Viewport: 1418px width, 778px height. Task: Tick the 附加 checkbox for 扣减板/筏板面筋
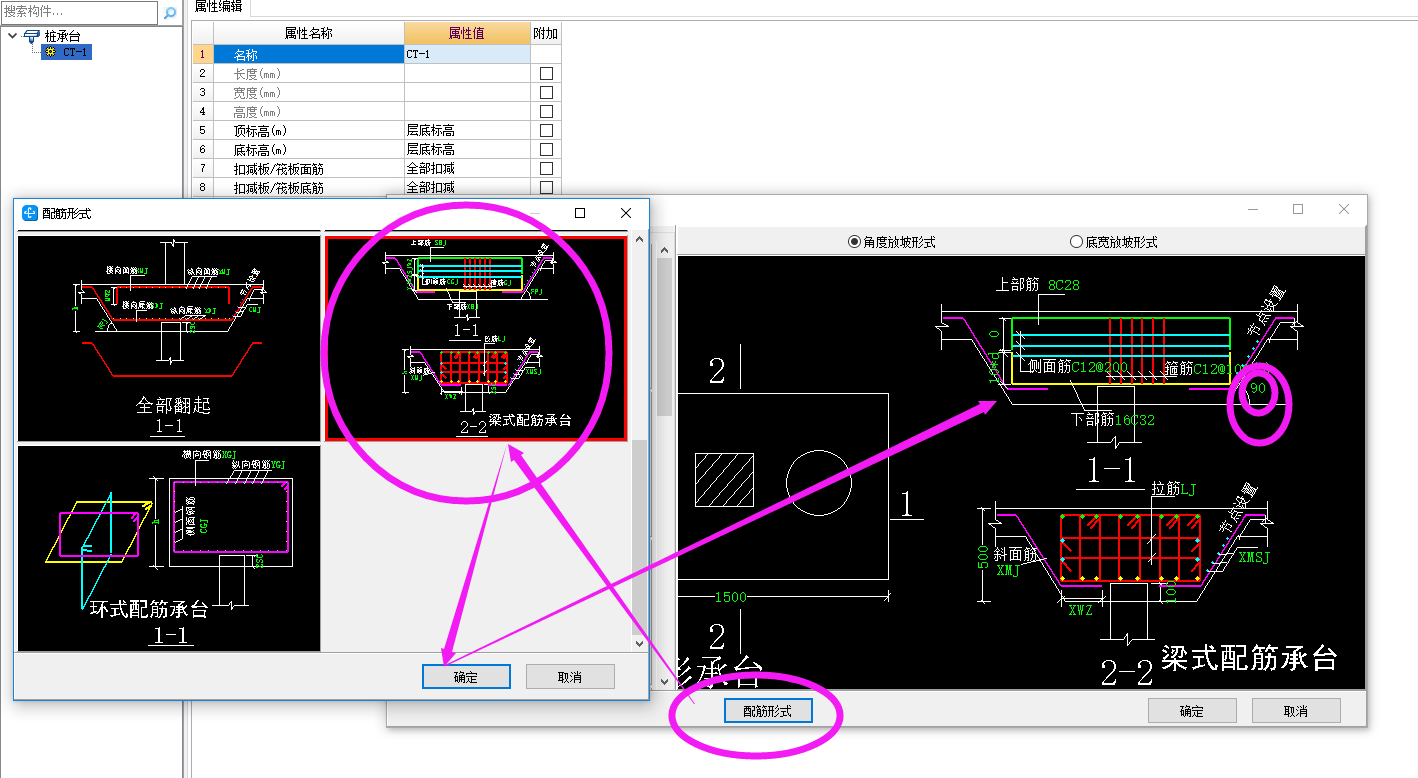pos(546,169)
